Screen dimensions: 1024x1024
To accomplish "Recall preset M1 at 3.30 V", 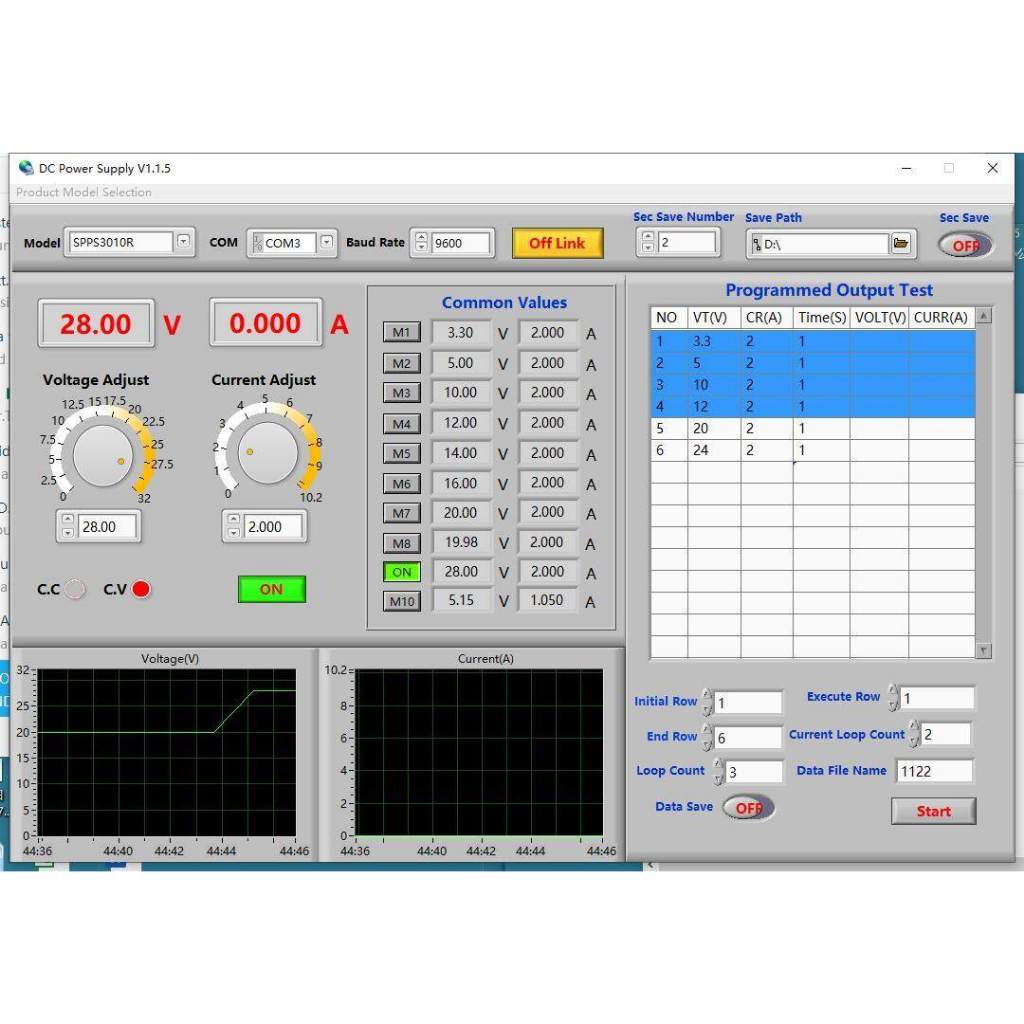I will pos(402,332).
